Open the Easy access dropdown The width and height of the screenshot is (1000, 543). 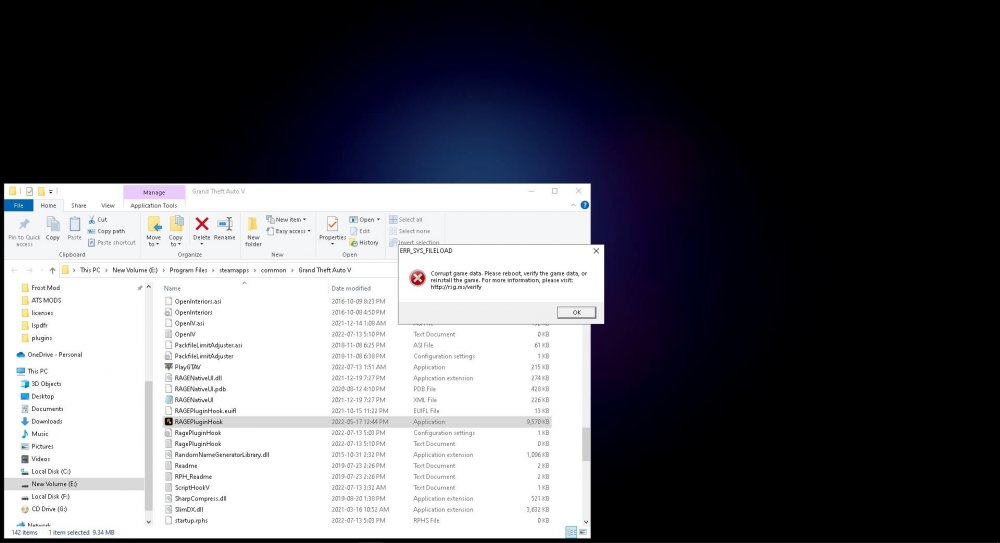(288, 231)
